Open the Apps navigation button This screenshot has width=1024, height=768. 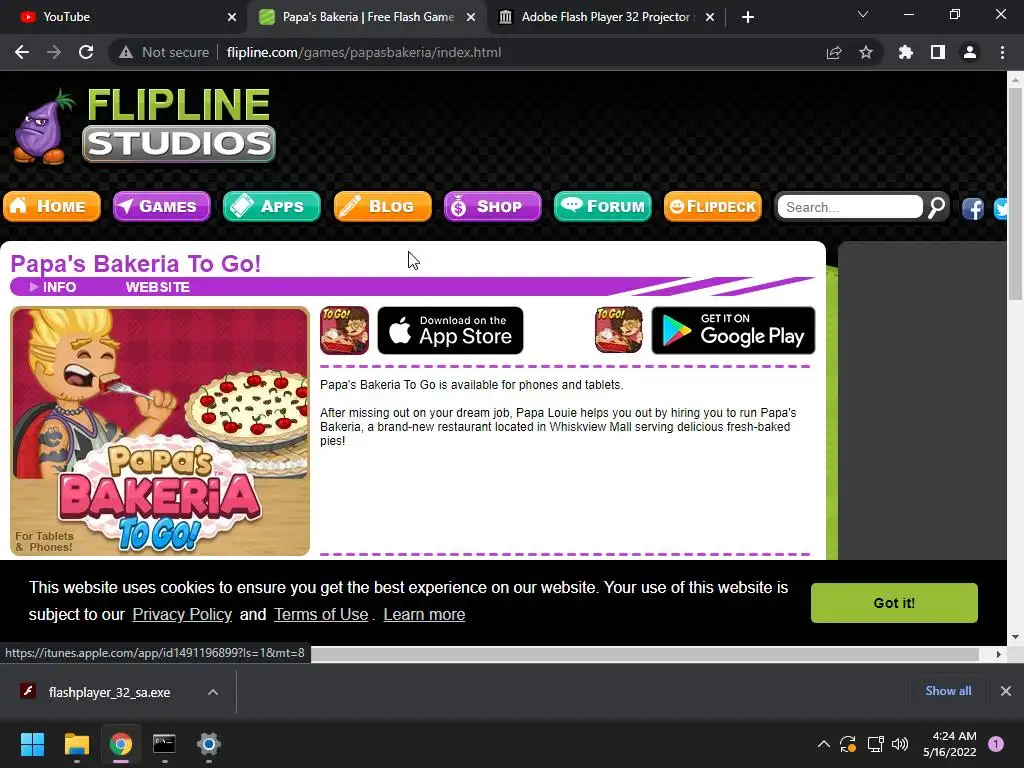pyautogui.click(x=272, y=206)
